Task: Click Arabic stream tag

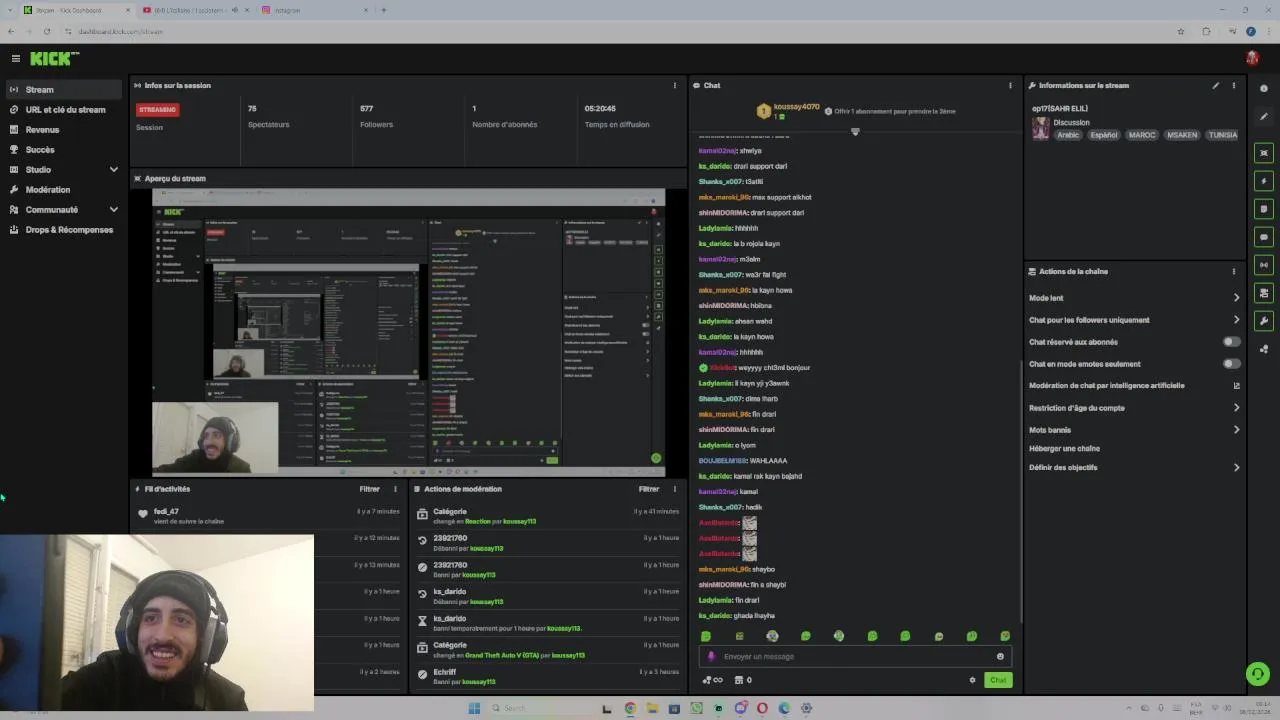Action: 1069,135
